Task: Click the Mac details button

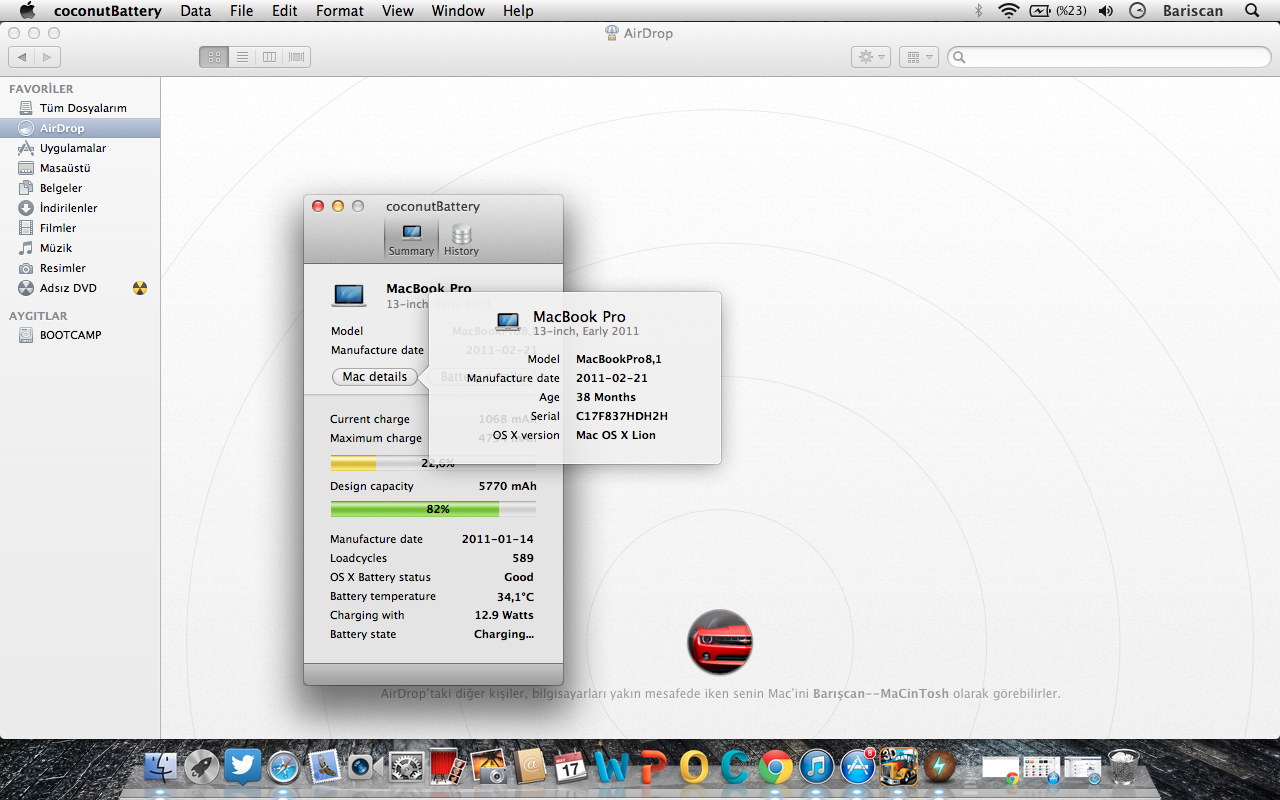Action: tap(375, 377)
